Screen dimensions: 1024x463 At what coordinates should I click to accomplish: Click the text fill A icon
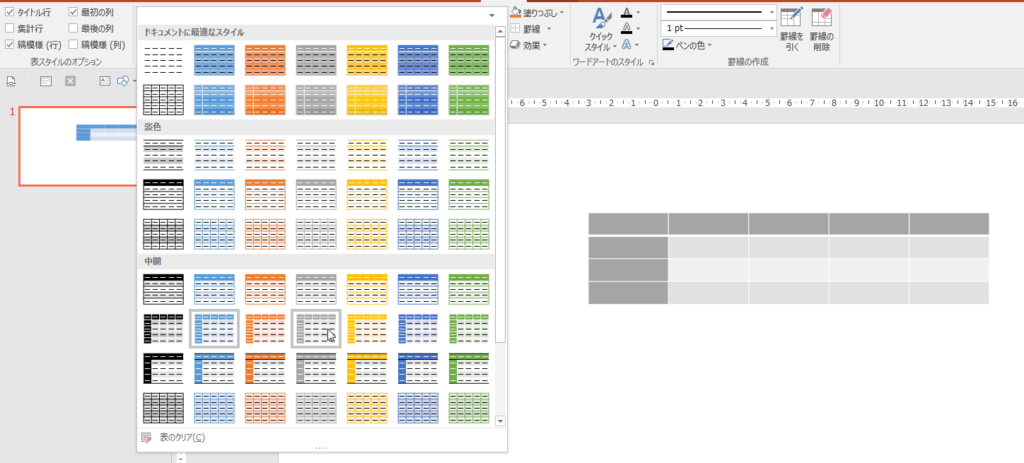[x=628, y=12]
